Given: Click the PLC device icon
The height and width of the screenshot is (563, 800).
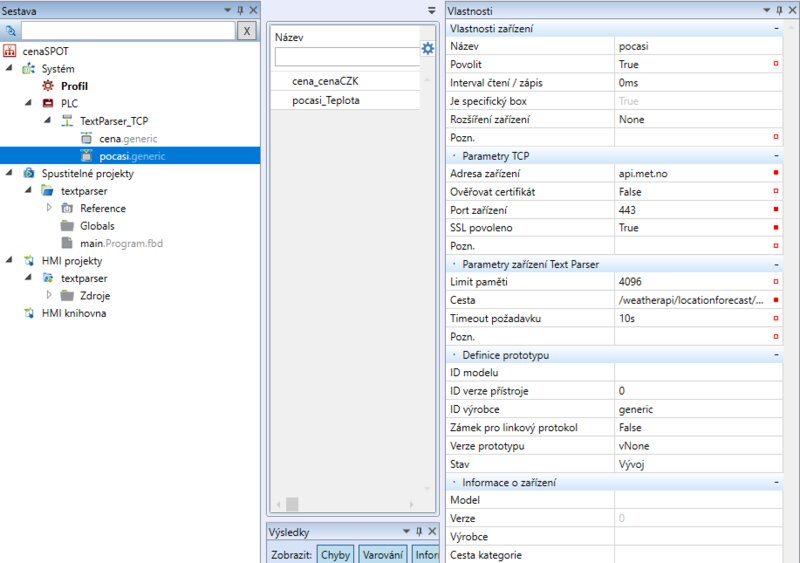Looking at the screenshot, I should pyautogui.click(x=47, y=103).
